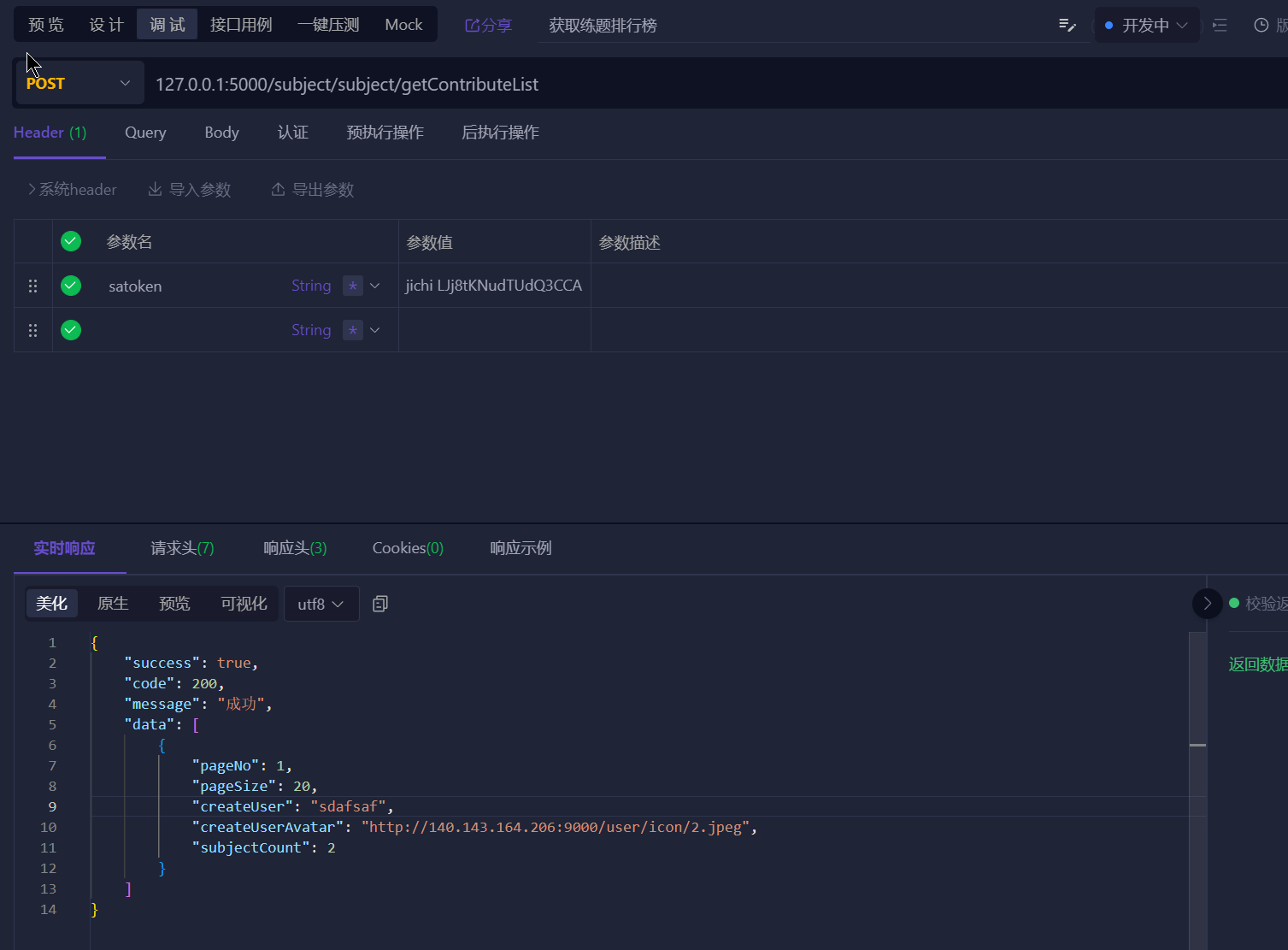Collapse the right validation panel arrow

point(1207,604)
